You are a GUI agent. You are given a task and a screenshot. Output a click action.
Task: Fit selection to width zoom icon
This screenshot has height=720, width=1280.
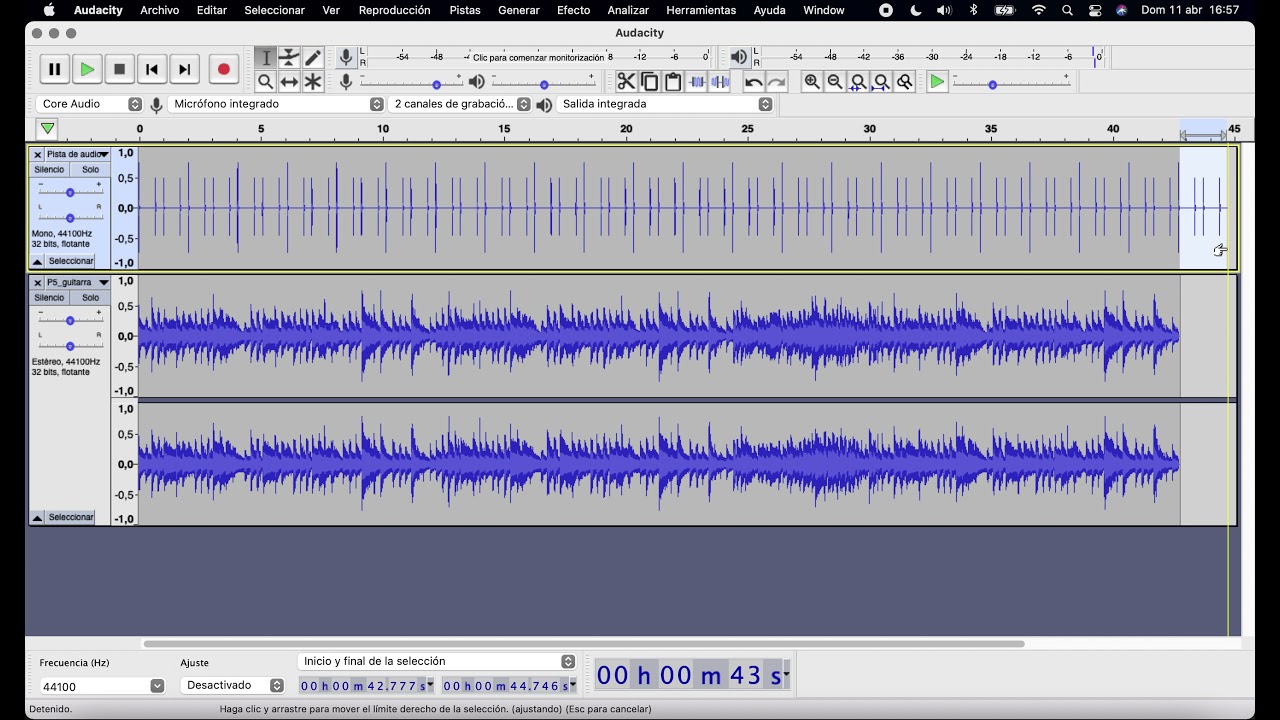[x=858, y=82]
